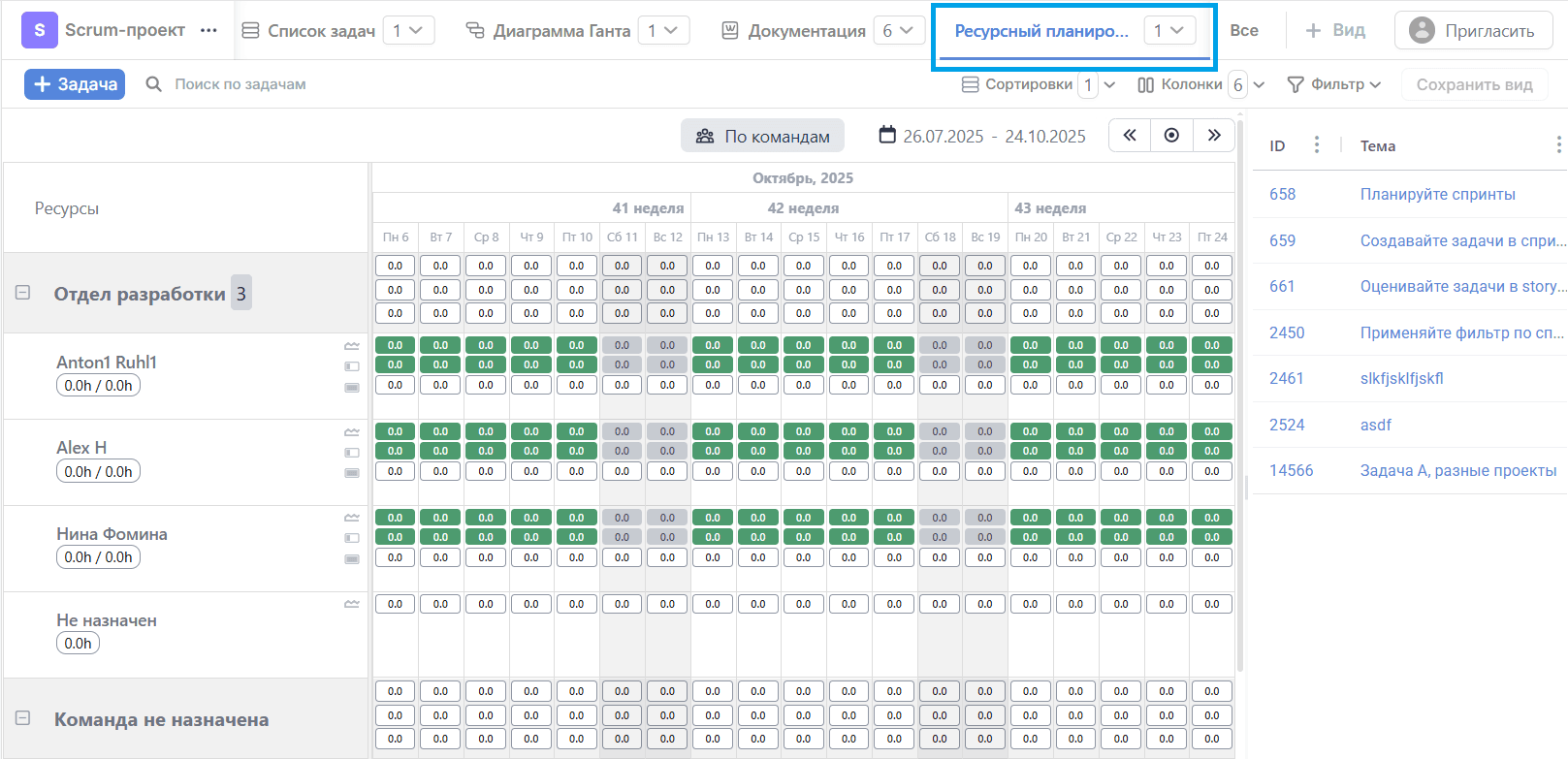Click the purple S project avatar
1568x759 pixels.
pos(39,30)
